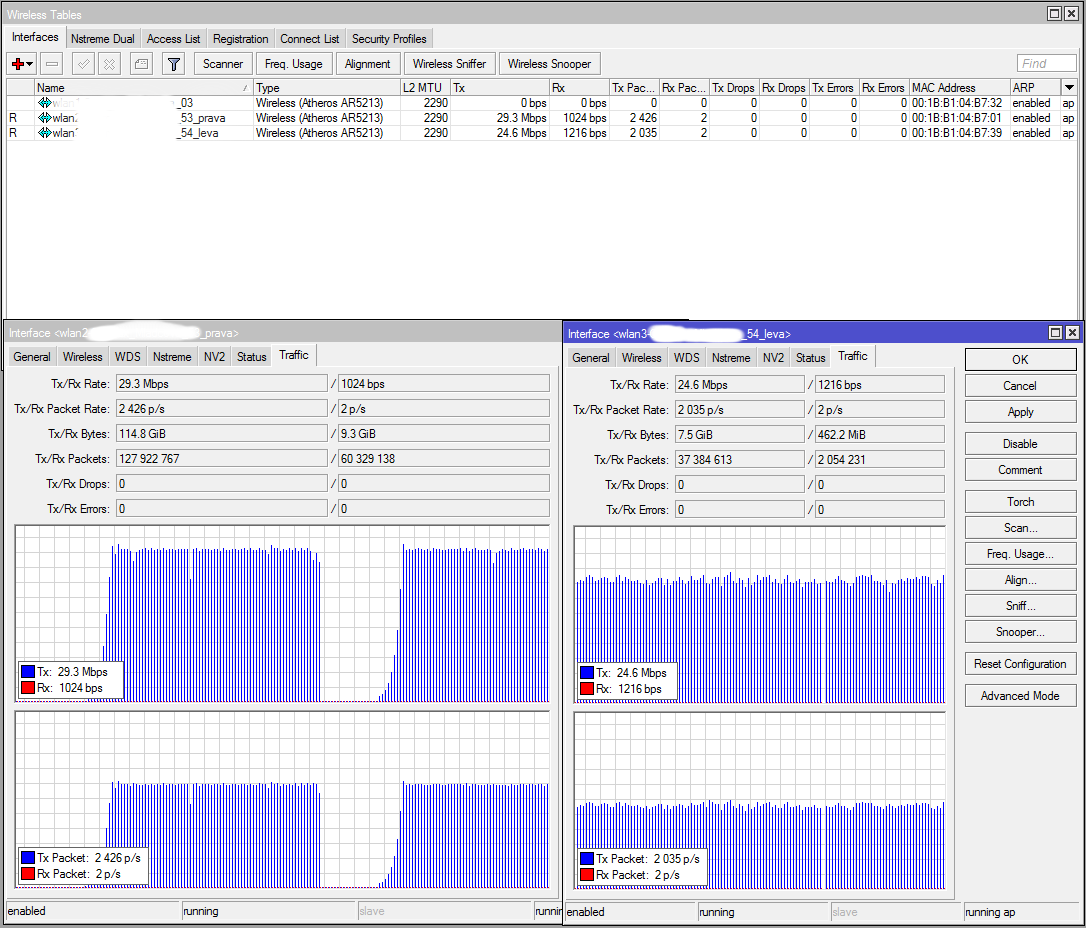This screenshot has width=1086, height=928.
Task: Select the Interfaces tab
Action: pos(35,37)
